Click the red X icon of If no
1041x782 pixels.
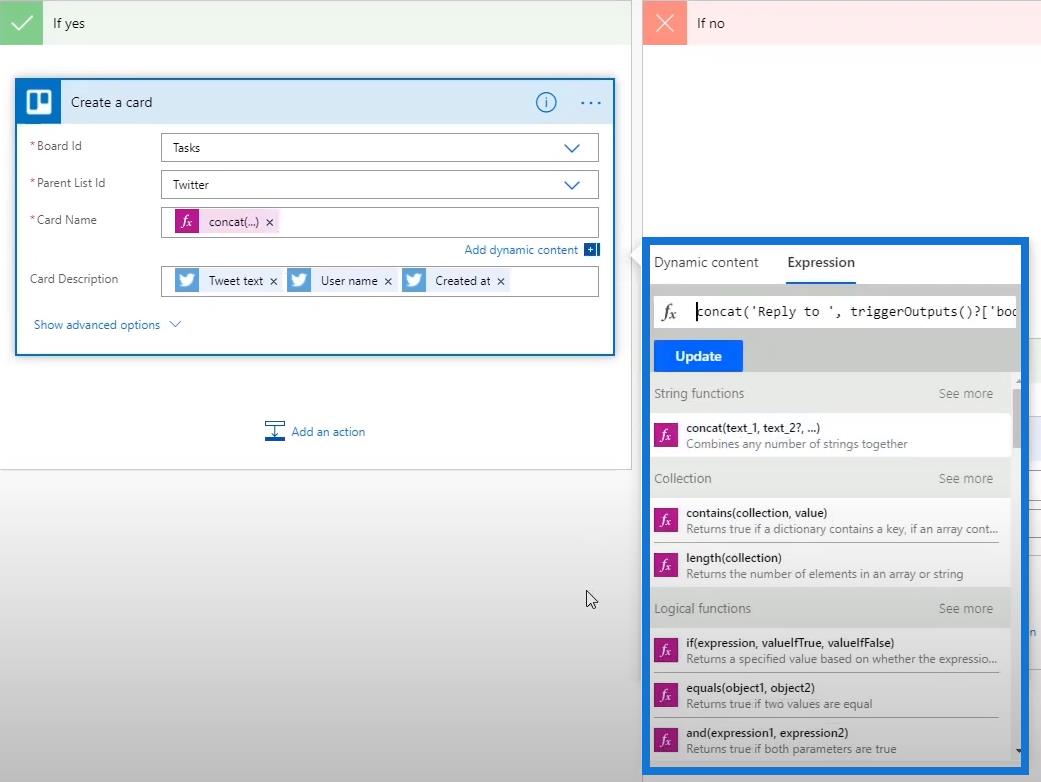tap(665, 23)
